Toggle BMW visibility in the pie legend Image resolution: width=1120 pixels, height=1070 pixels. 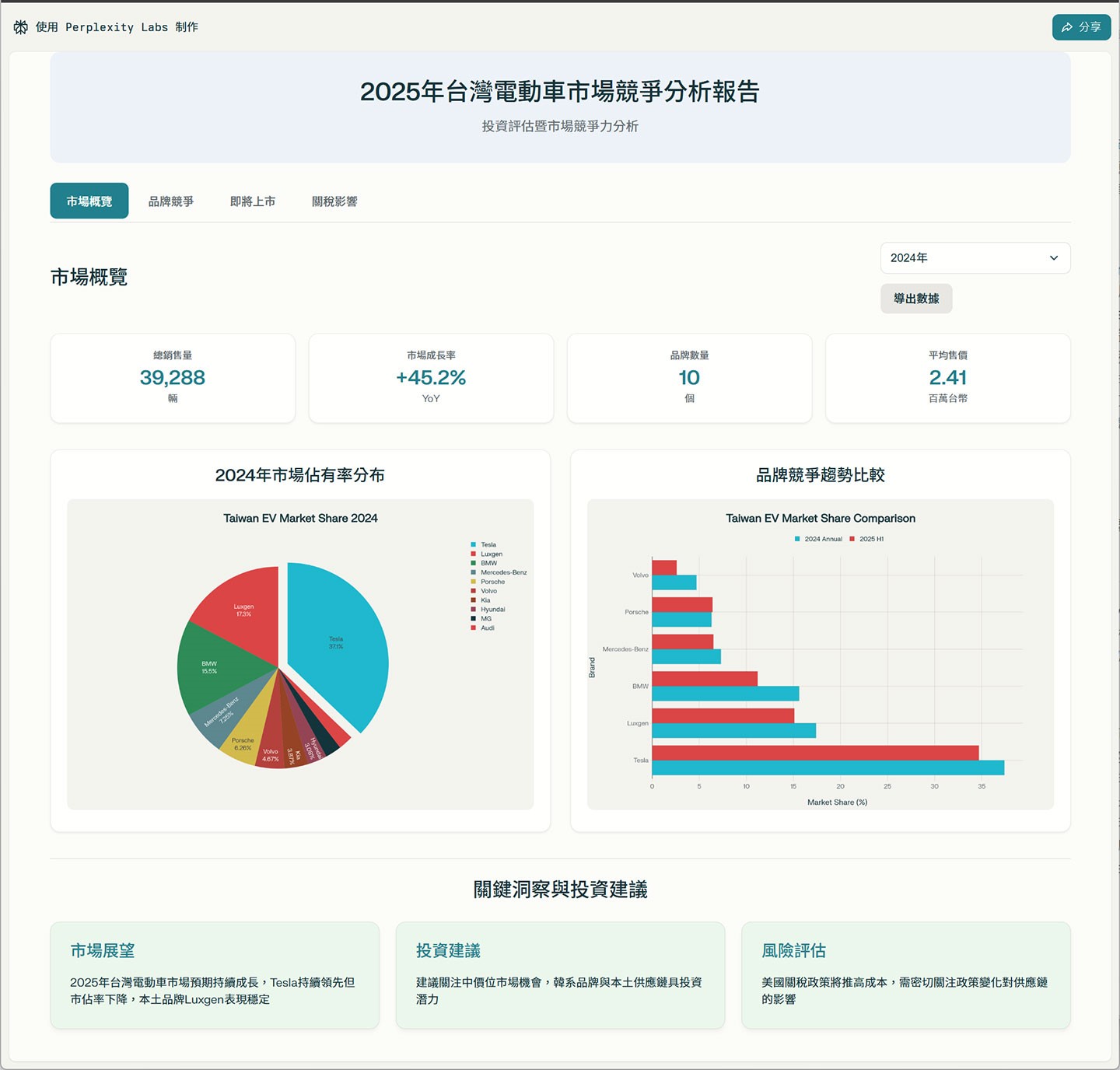(x=486, y=563)
